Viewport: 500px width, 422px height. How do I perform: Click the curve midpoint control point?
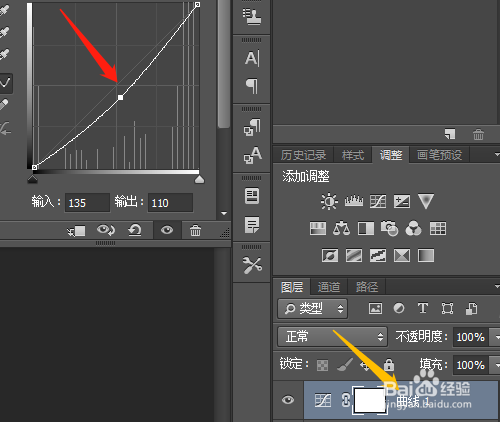click(x=120, y=97)
